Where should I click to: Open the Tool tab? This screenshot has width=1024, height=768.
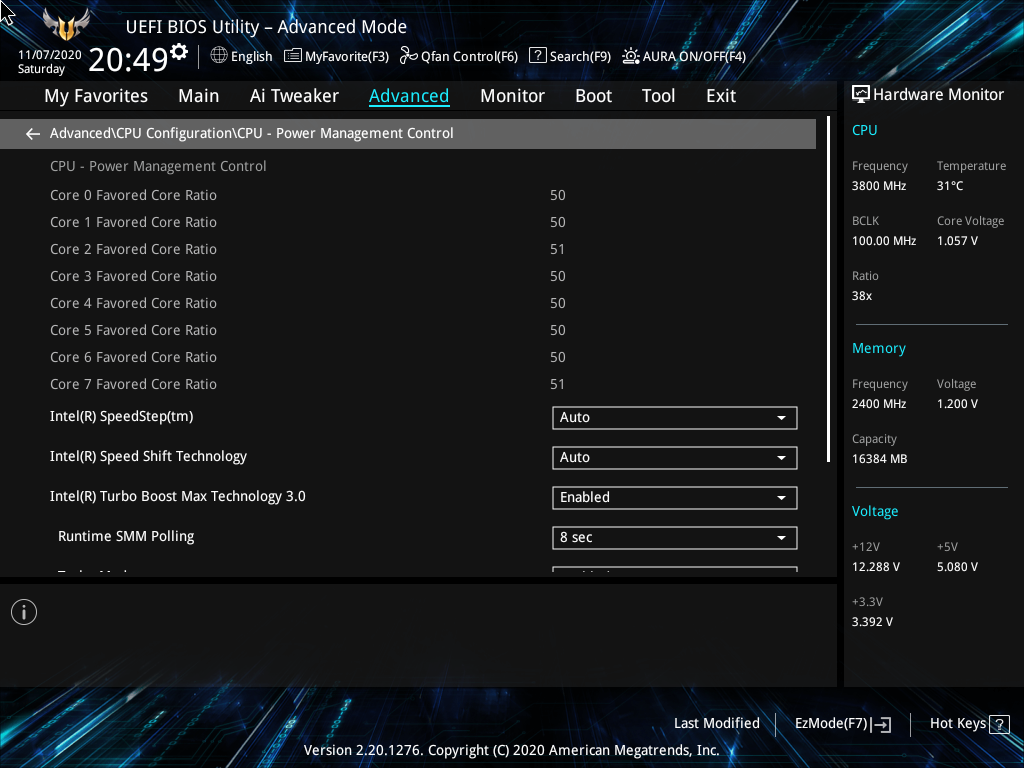(x=658, y=96)
